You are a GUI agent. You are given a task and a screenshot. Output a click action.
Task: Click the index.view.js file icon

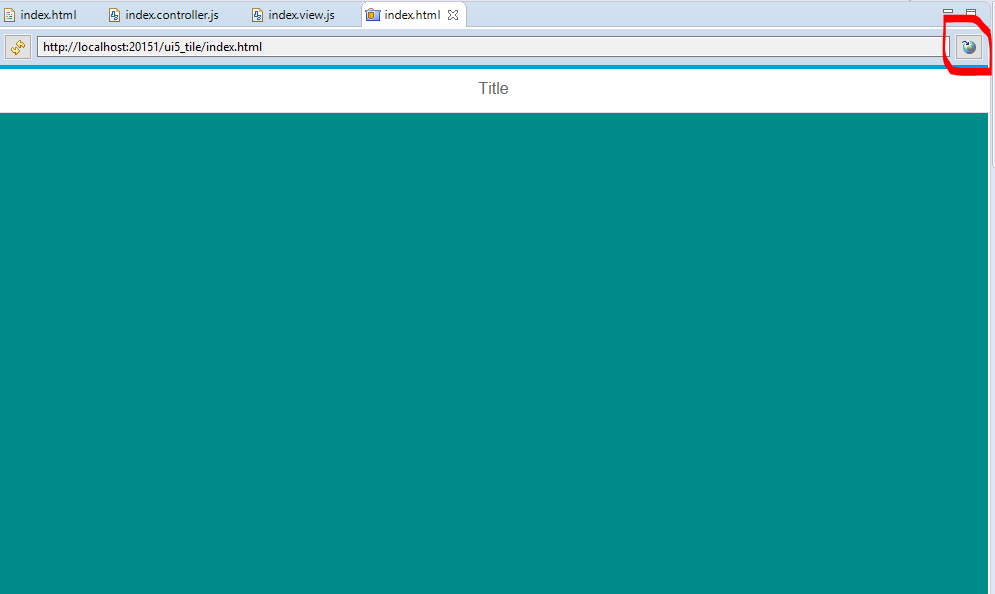[257, 15]
